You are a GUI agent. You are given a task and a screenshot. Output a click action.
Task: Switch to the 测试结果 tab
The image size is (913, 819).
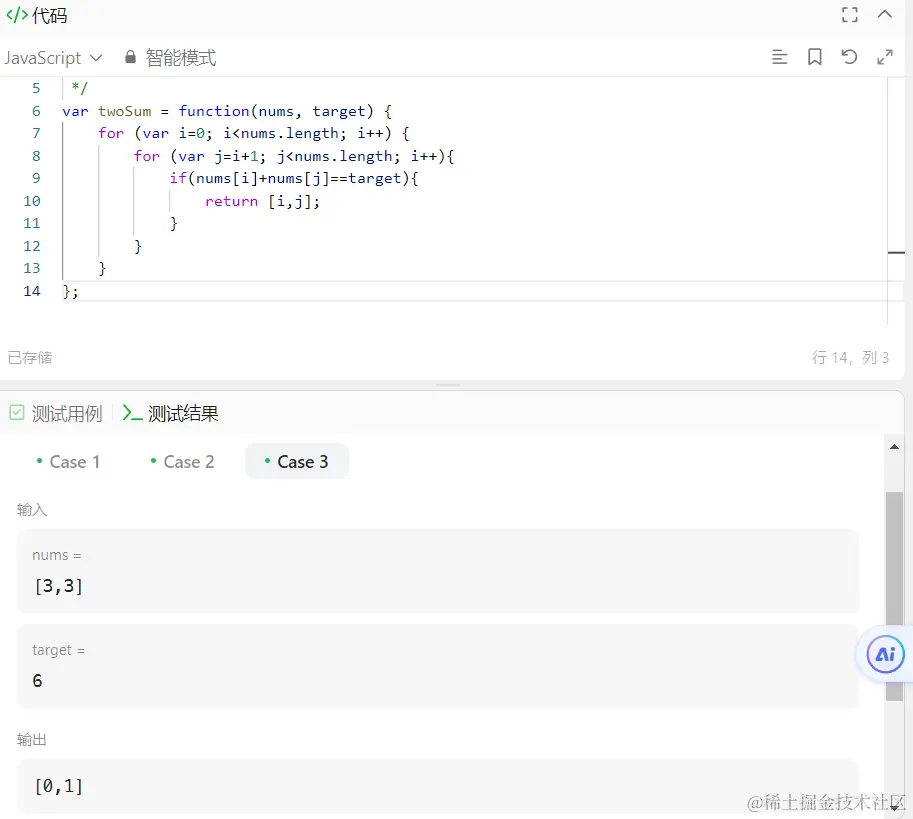[x=183, y=413]
